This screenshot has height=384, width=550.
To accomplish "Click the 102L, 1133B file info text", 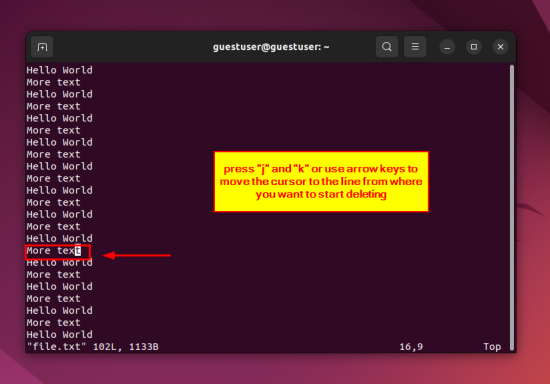I will [x=126, y=347].
